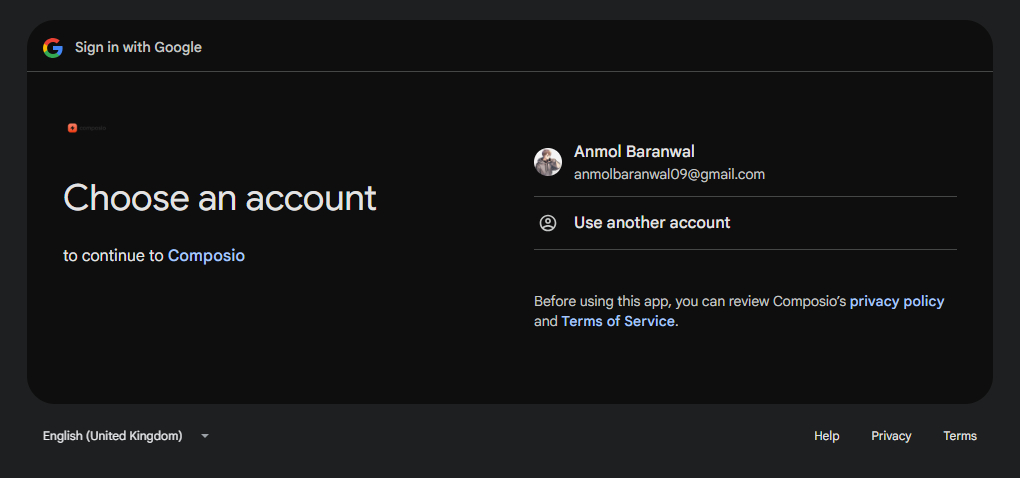Open the Privacy footer link

(x=891, y=436)
